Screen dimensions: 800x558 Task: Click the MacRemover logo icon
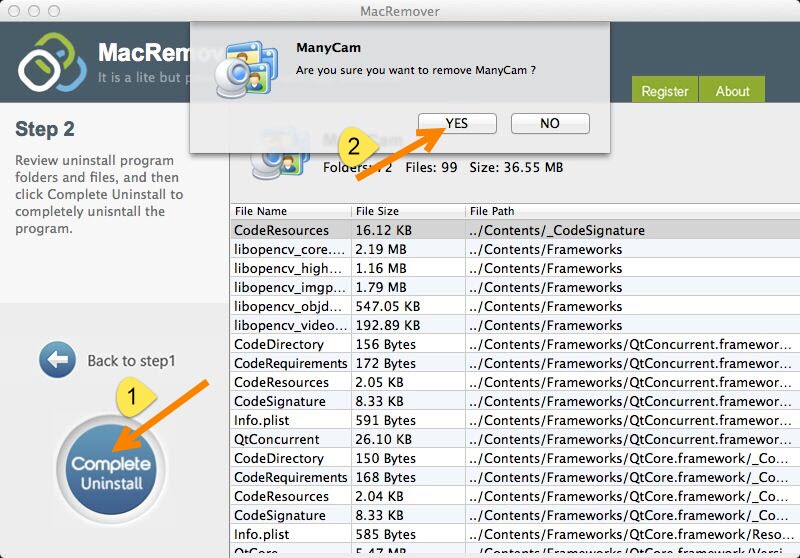52,62
